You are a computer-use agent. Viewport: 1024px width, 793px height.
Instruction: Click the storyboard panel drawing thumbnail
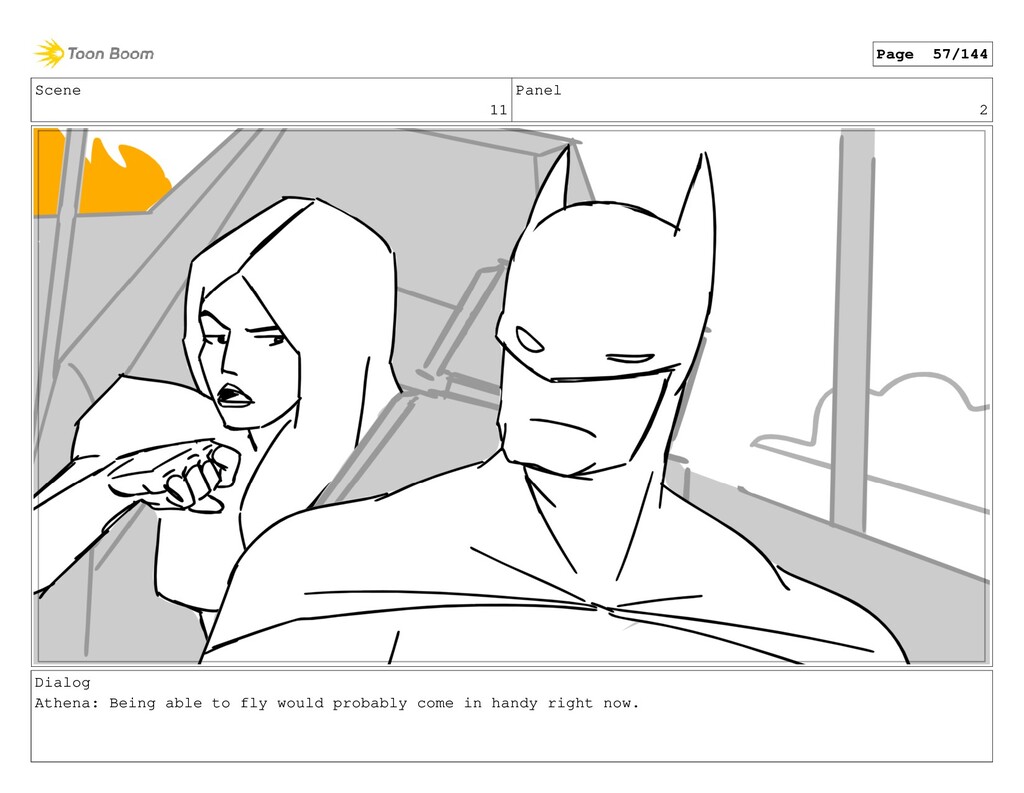click(x=511, y=396)
